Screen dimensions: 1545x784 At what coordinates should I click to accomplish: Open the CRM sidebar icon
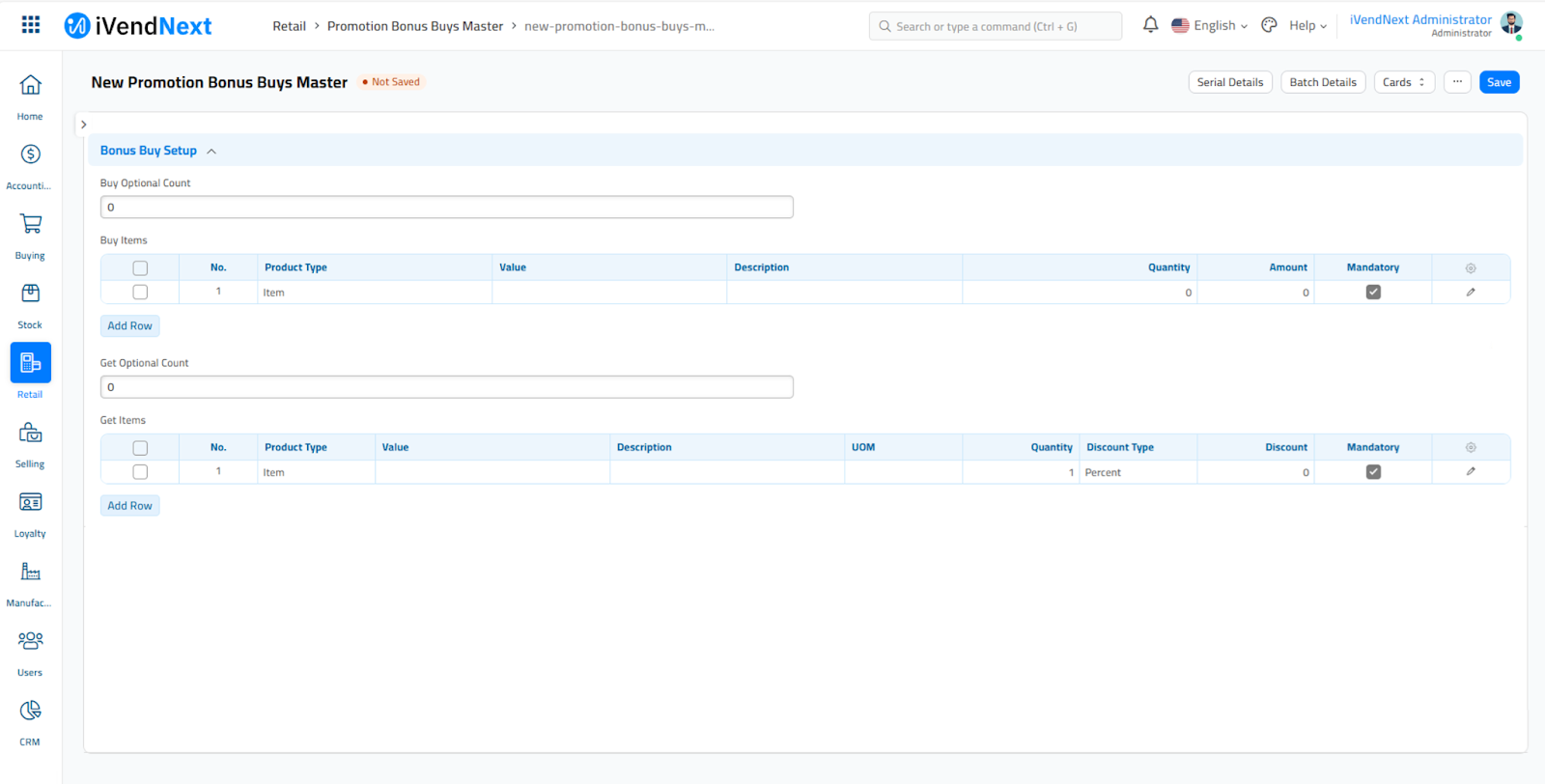click(x=30, y=711)
